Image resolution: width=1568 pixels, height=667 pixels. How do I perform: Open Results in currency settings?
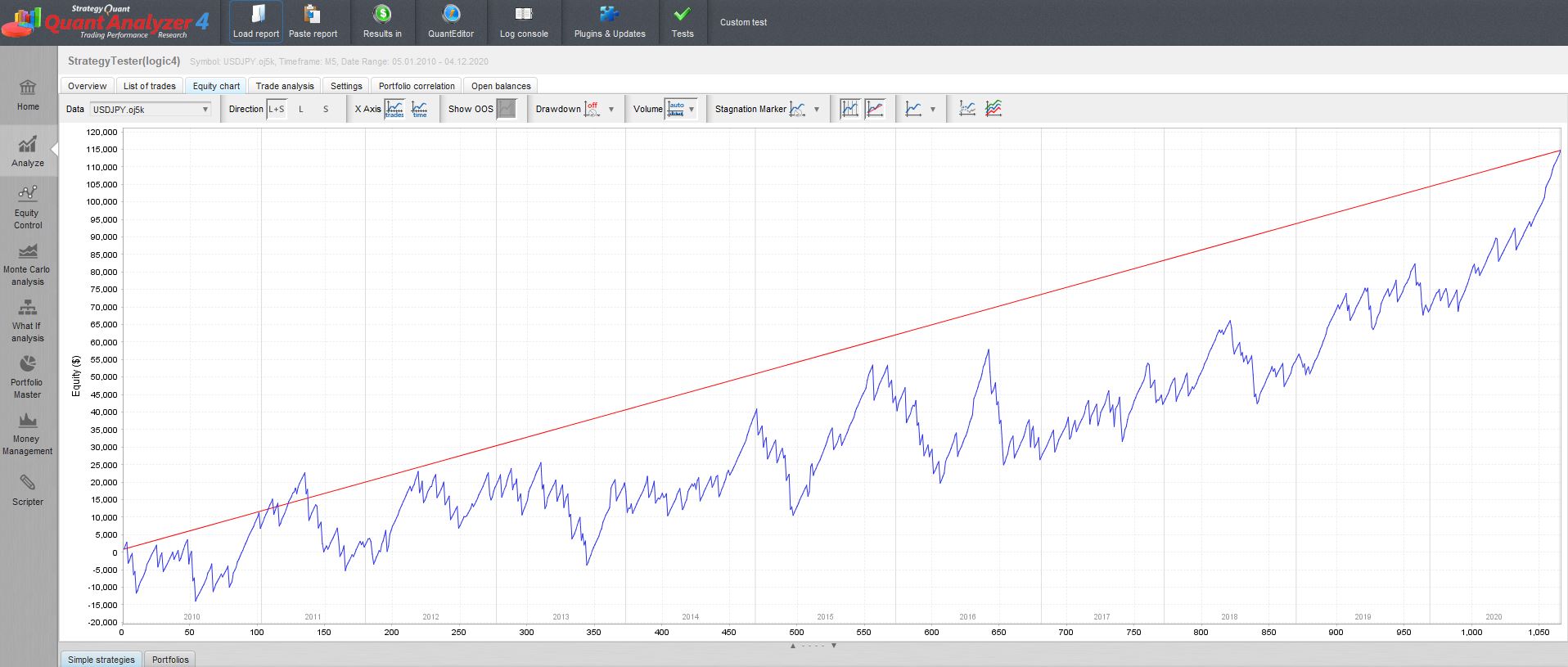pos(382,21)
